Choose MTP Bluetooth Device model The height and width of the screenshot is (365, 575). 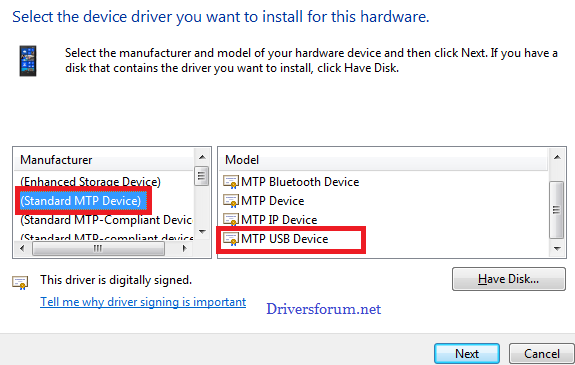tap(300, 182)
